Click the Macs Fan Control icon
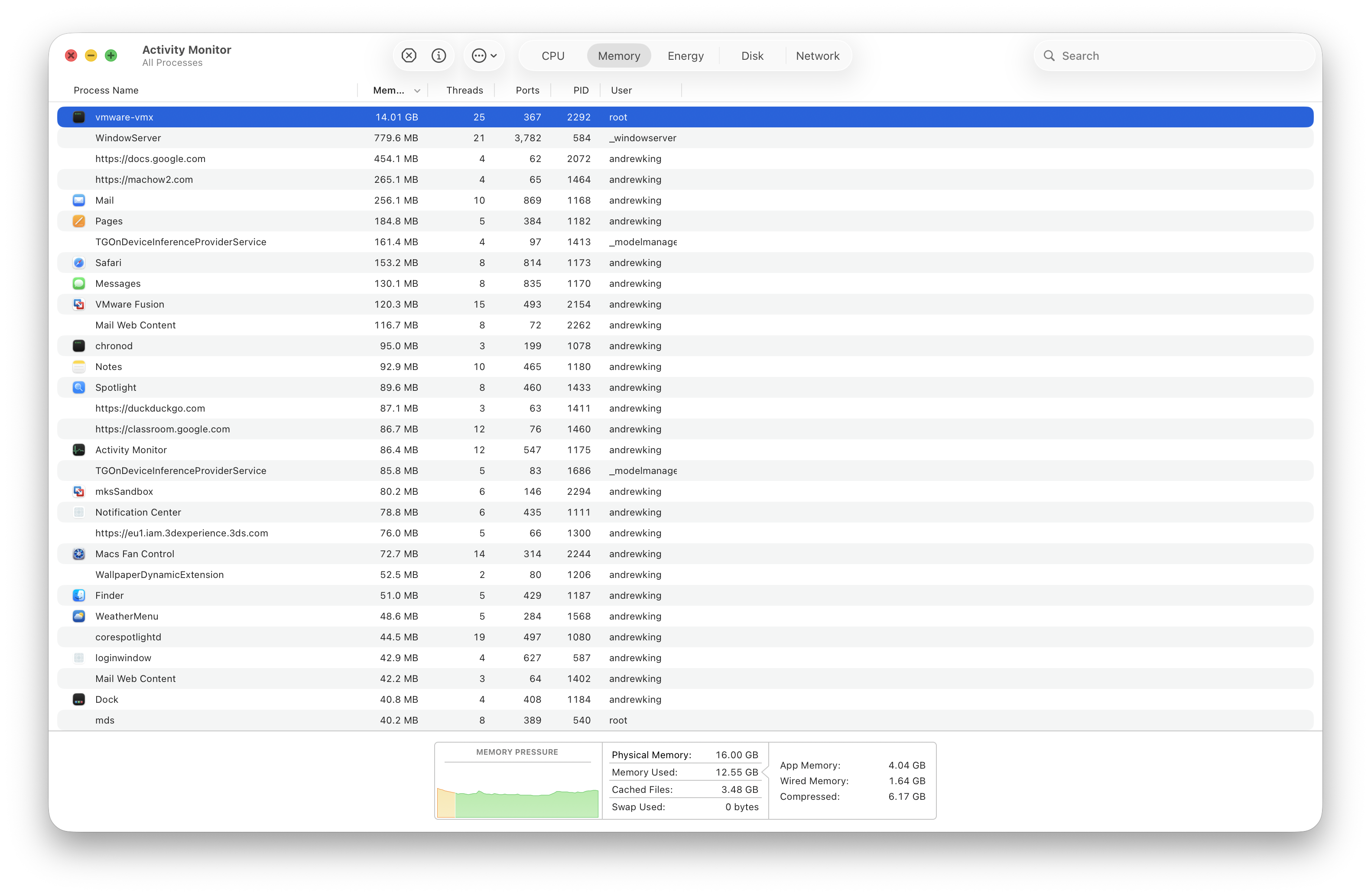Viewport: 1371px width, 896px height. tap(79, 554)
